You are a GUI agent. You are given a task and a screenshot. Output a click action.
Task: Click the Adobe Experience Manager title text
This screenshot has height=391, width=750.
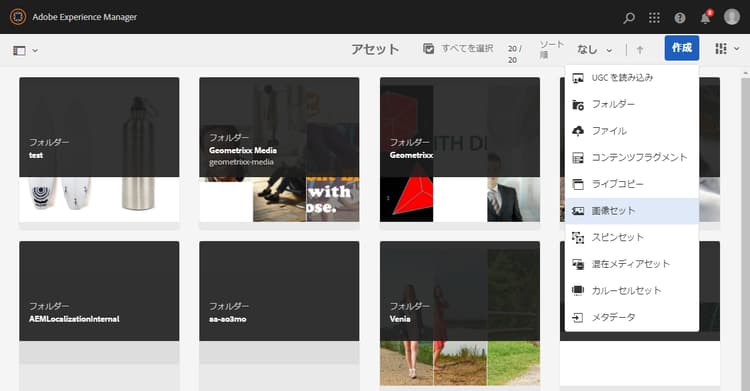tap(85, 17)
